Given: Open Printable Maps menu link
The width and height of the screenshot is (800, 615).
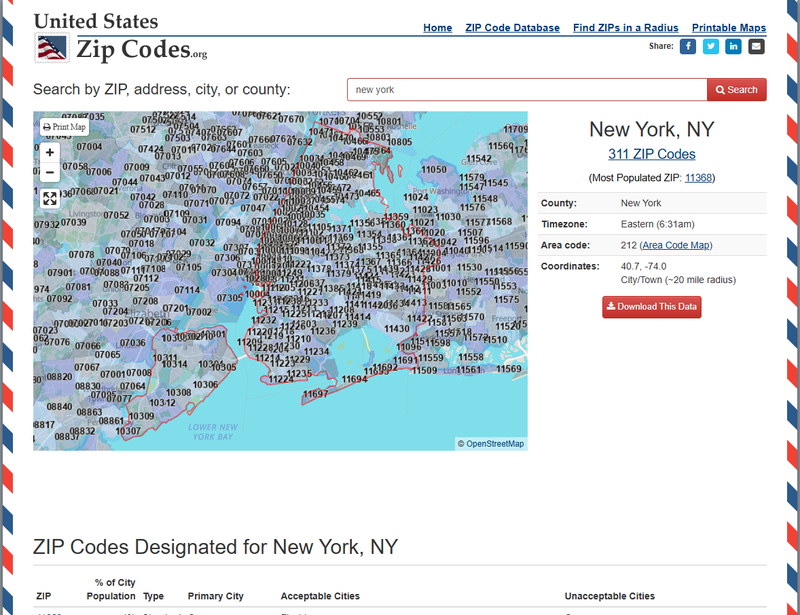Looking at the screenshot, I should point(729,28).
